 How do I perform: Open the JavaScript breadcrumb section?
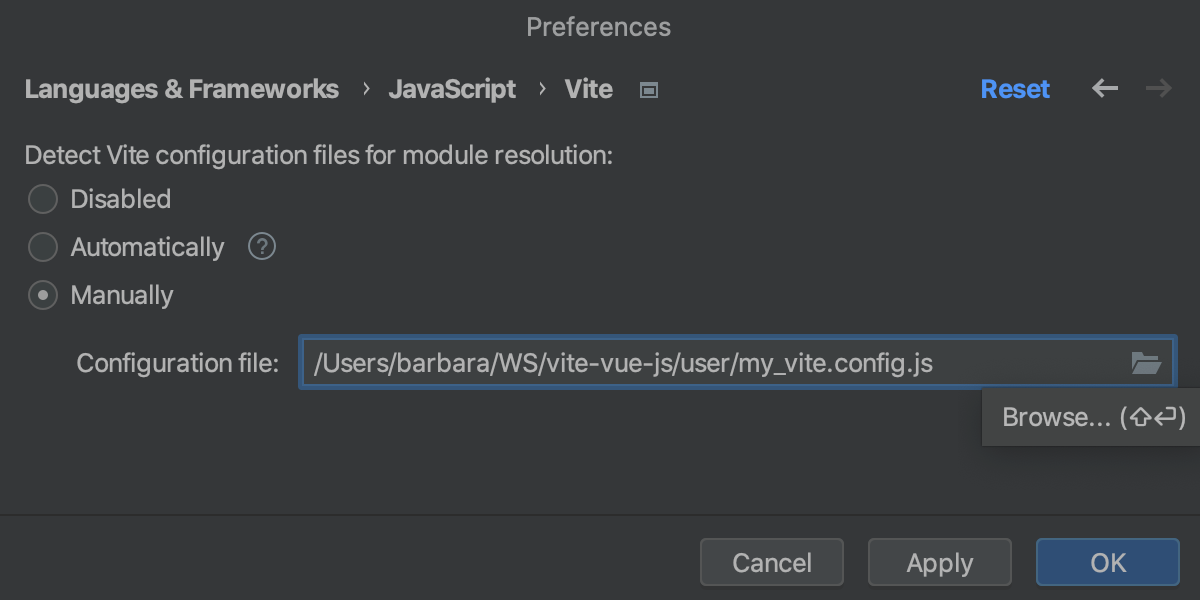[452, 89]
